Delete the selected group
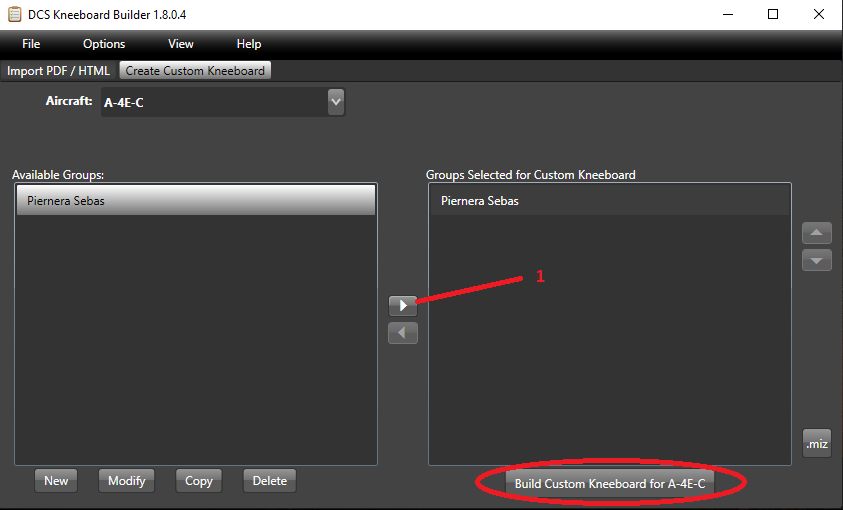This screenshot has width=843, height=510. (269, 481)
